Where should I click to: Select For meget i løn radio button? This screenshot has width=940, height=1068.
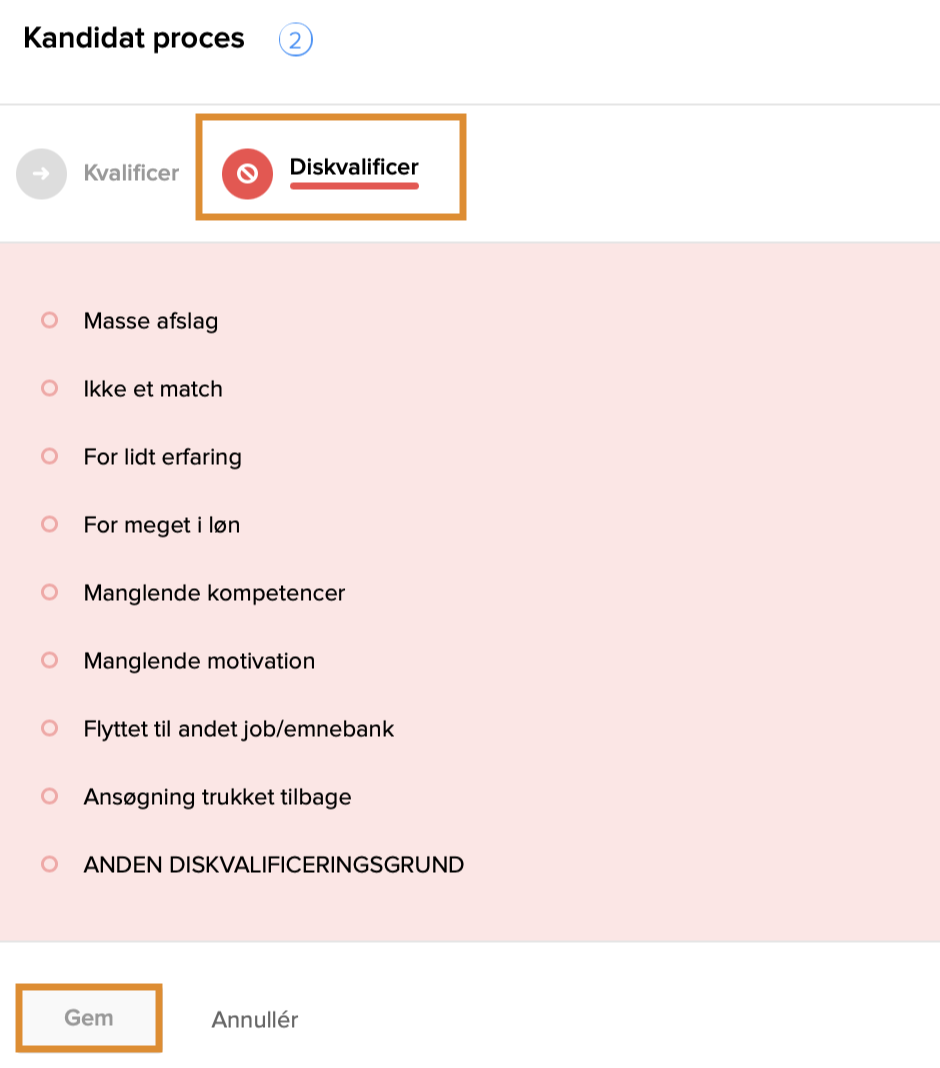[x=49, y=524]
